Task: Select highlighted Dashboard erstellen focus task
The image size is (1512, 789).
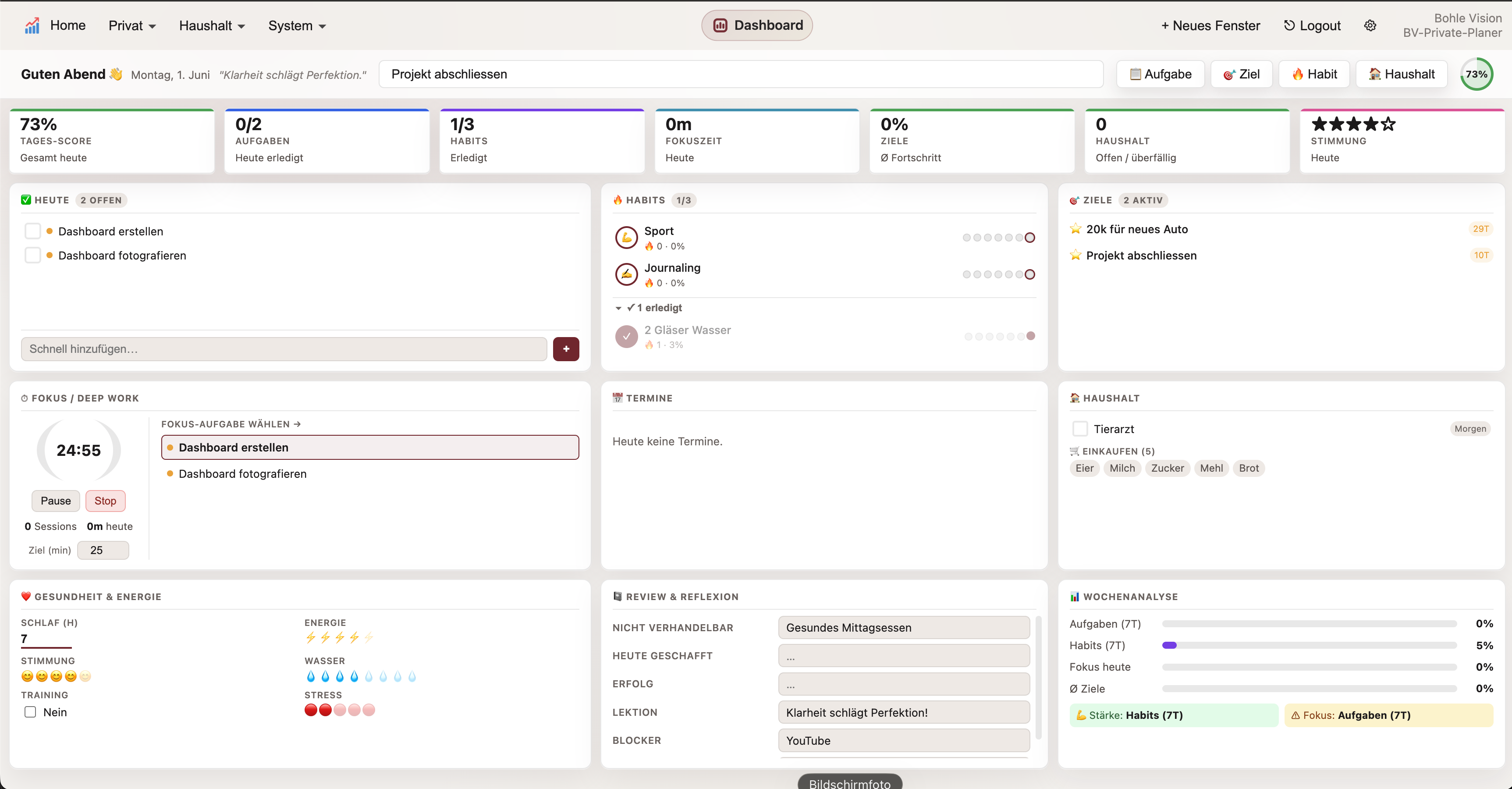Action: point(370,448)
